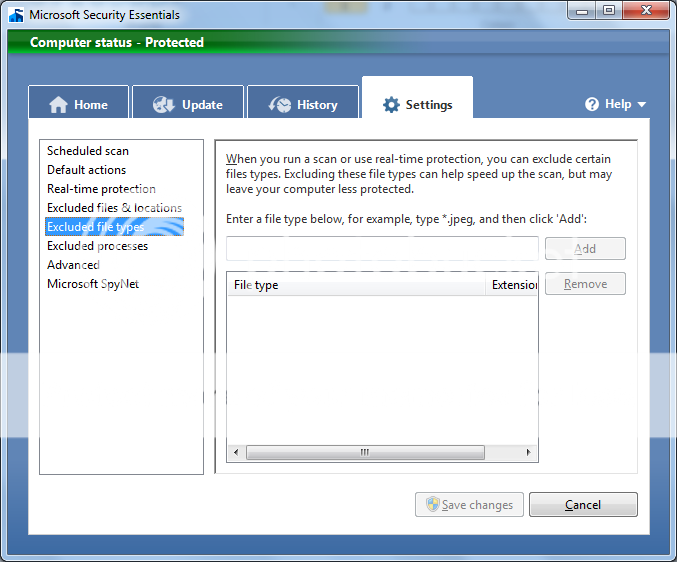This screenshot has width=677, height=562.
Task: Open Excluded processes settings
Action: point(97,246)
